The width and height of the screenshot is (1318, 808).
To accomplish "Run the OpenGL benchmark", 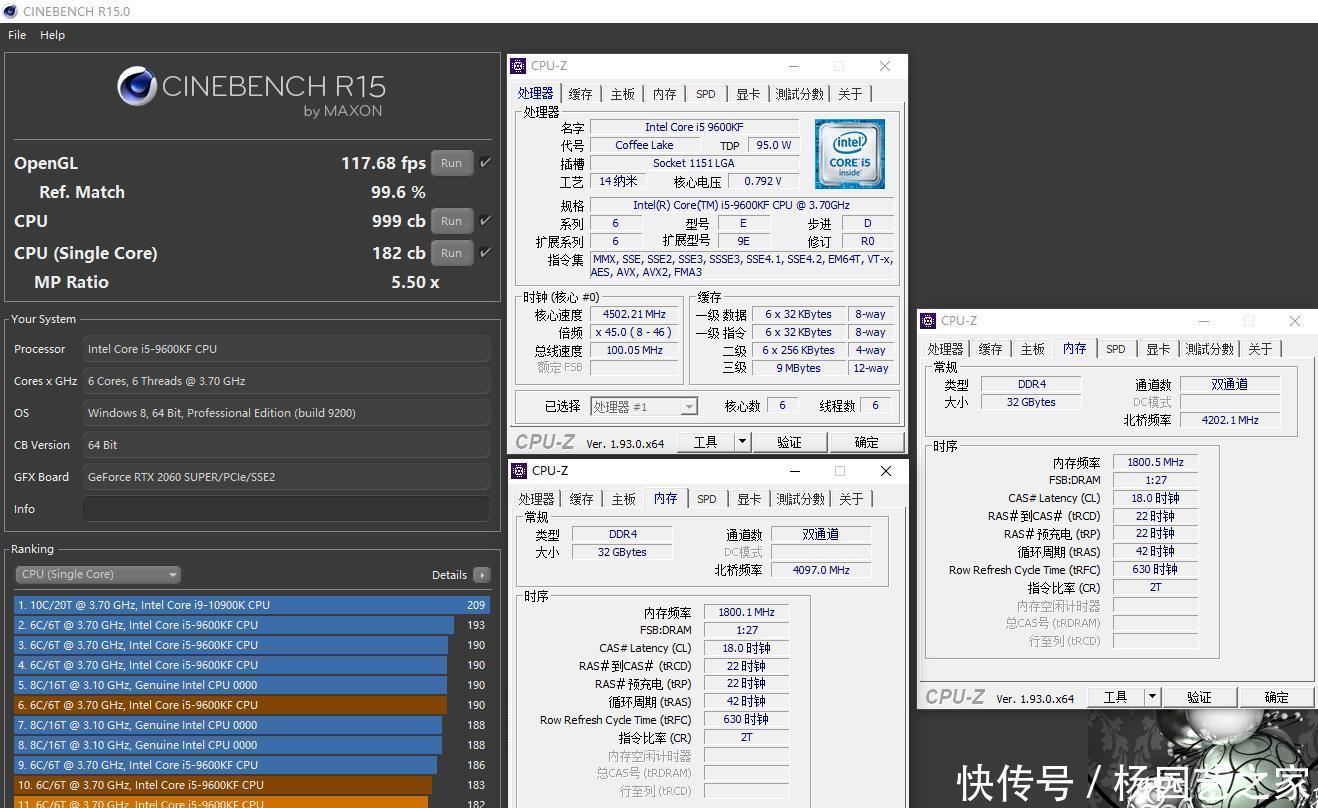I will click(x=452, y=163).
